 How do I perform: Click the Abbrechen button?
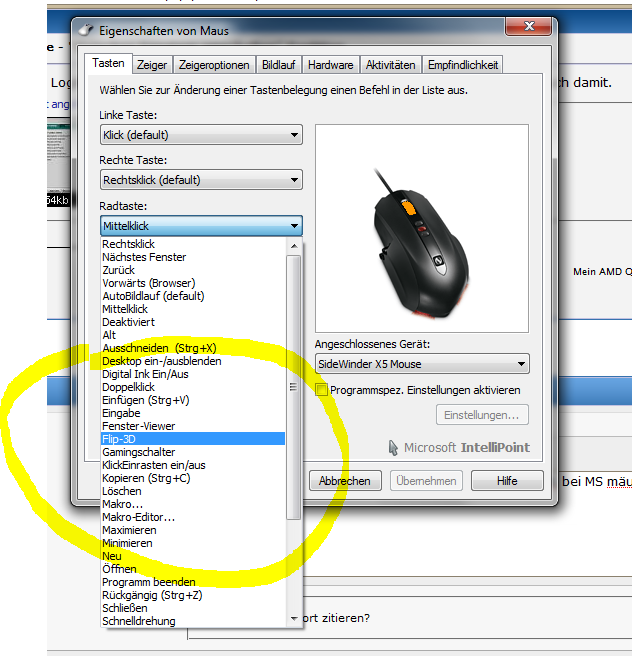(x=345, y=481)
